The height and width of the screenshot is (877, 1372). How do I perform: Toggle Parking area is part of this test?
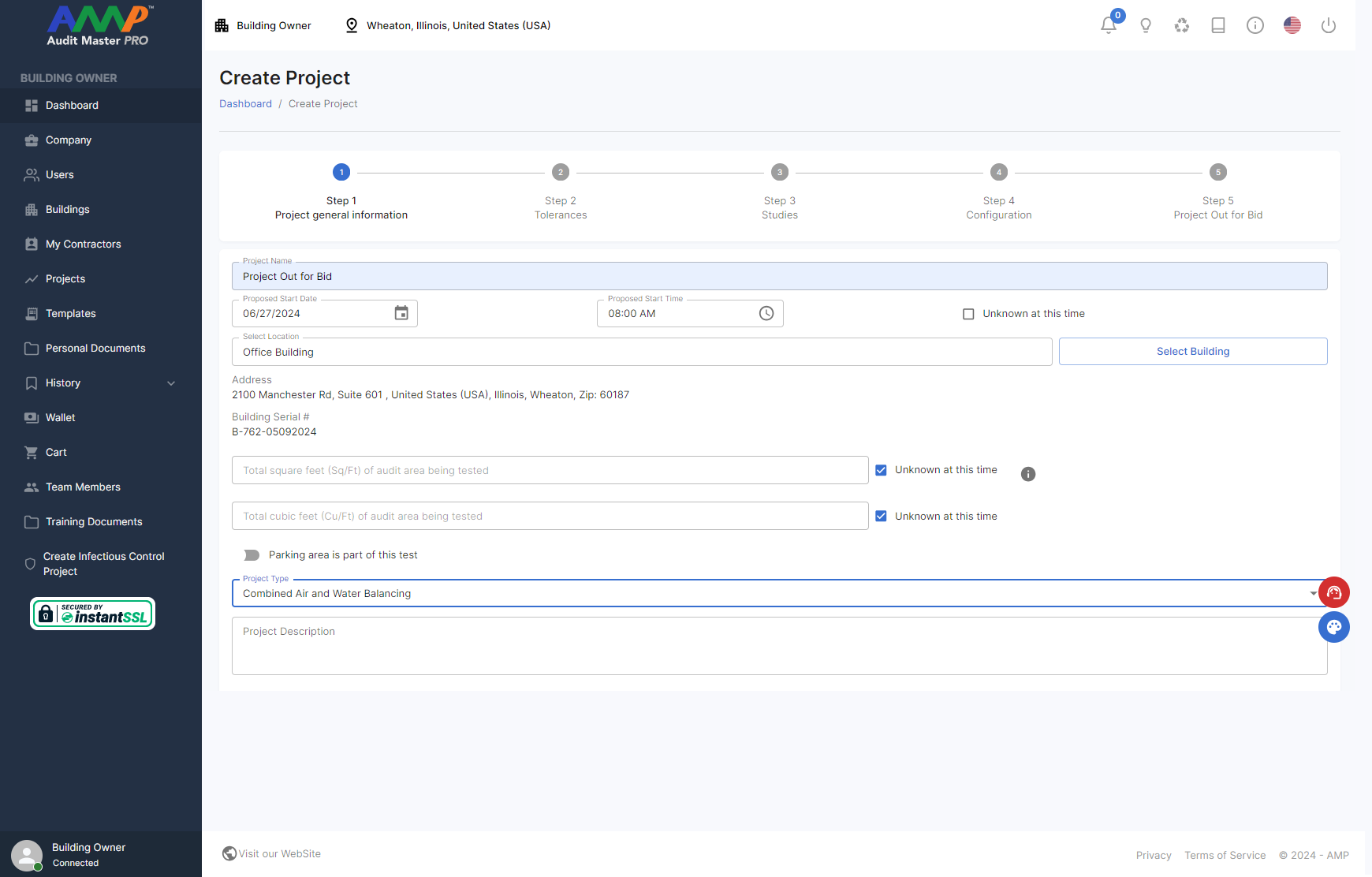(x=252, y=555)
